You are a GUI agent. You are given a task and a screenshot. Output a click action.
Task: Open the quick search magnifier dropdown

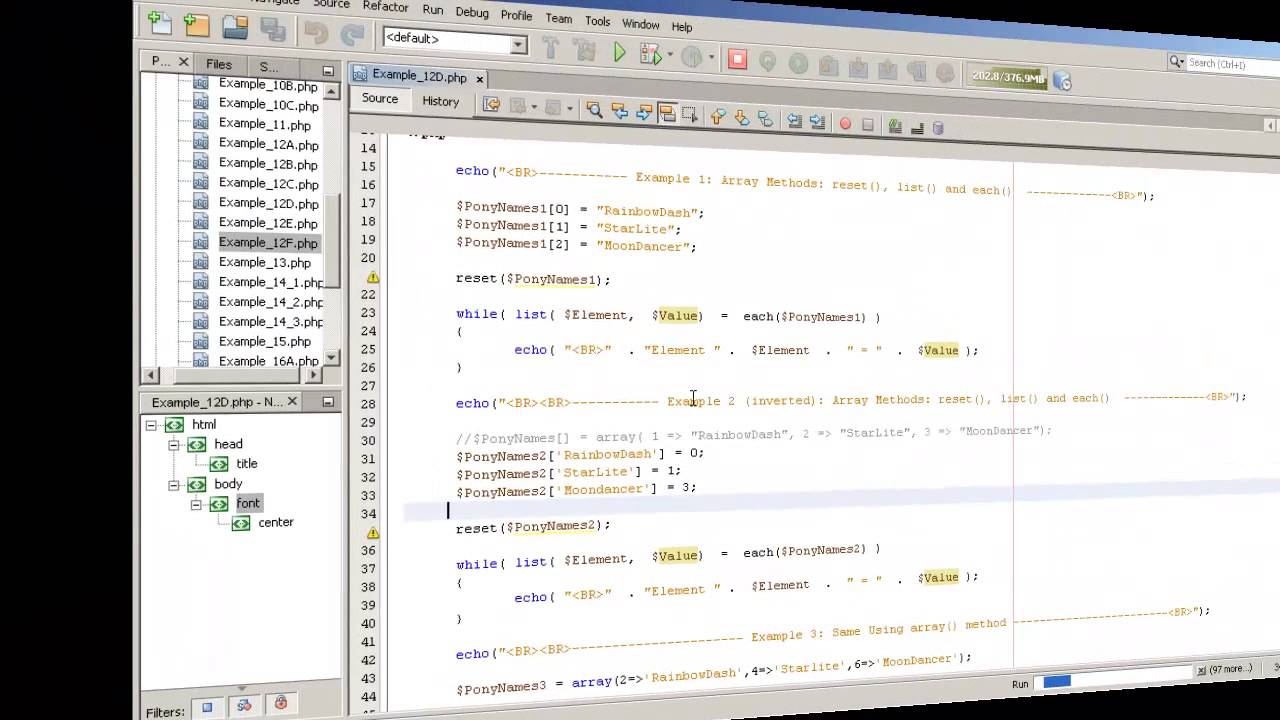(1177, 62)
